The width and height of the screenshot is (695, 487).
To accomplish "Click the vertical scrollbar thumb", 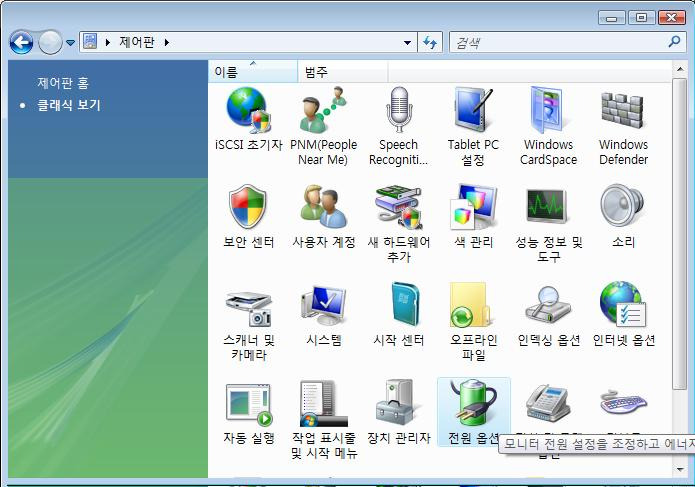I will pos(679,234).
